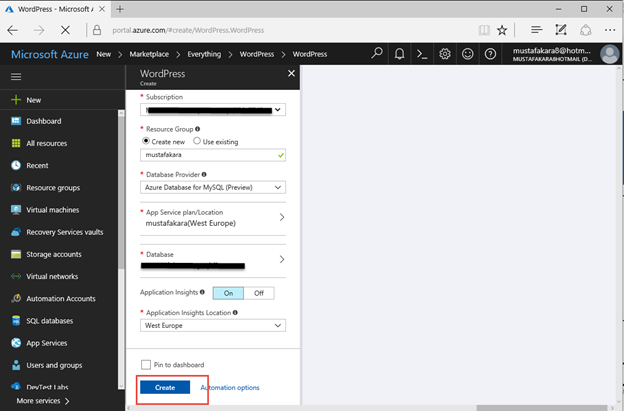The width and height of the screenshot is (624, 411).
Task: Select Use existing resource group radio
Action: click(197, 141)
